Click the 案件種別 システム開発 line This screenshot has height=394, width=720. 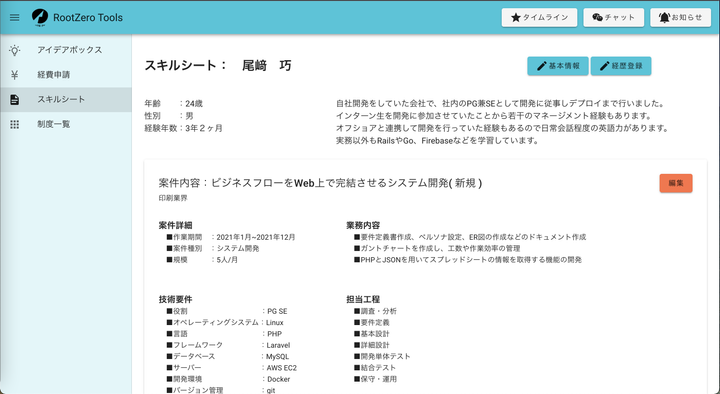(x=213, y=248)
